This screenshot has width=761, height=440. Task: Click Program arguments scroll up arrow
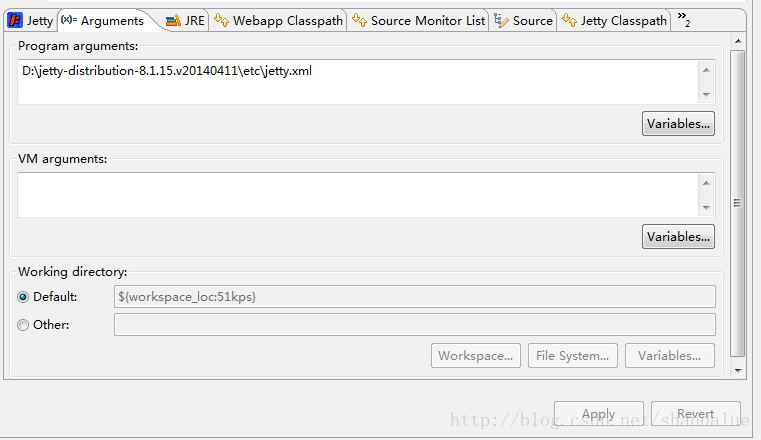706,70
